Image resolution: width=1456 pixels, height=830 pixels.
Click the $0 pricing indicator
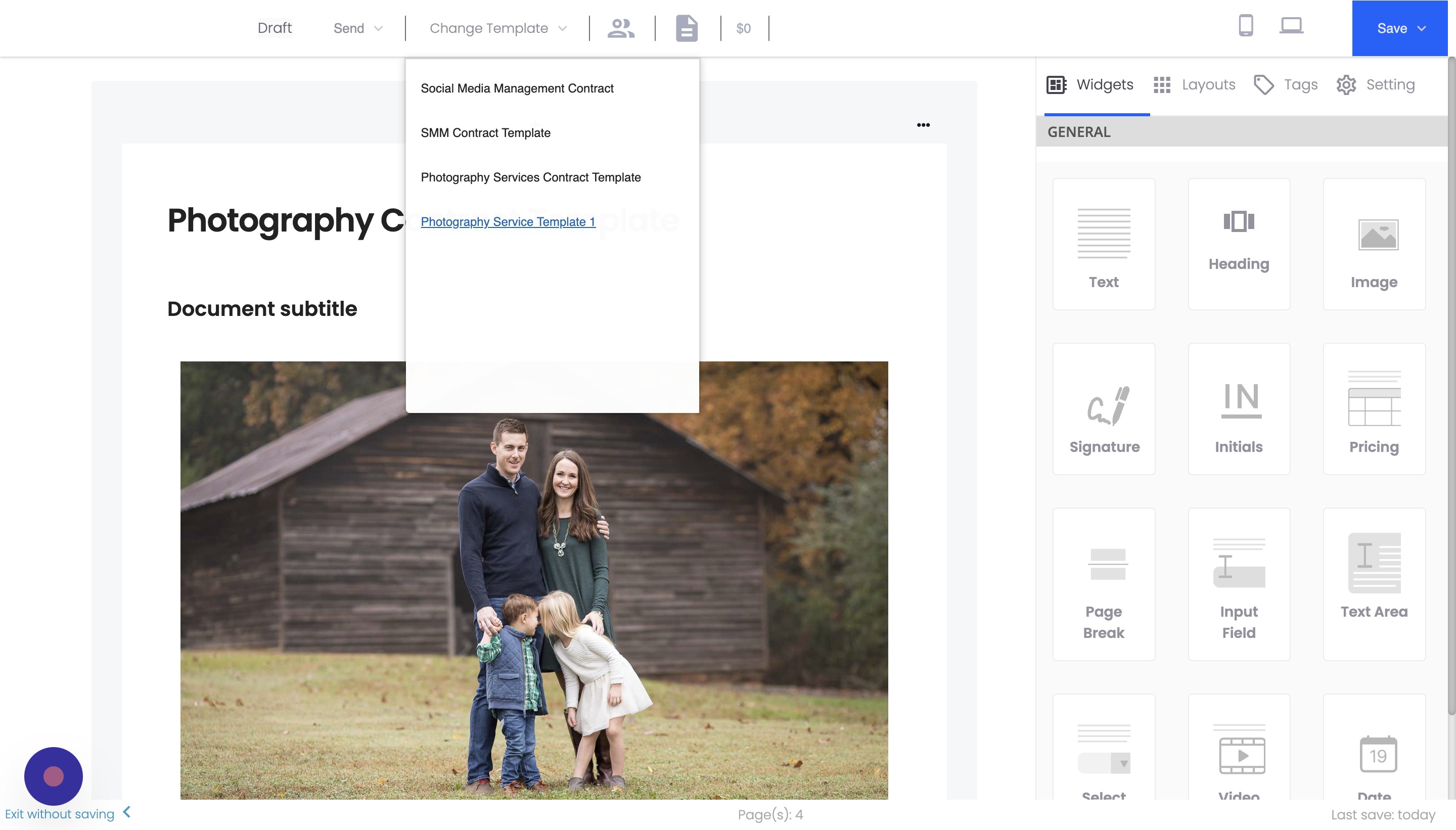742,28
